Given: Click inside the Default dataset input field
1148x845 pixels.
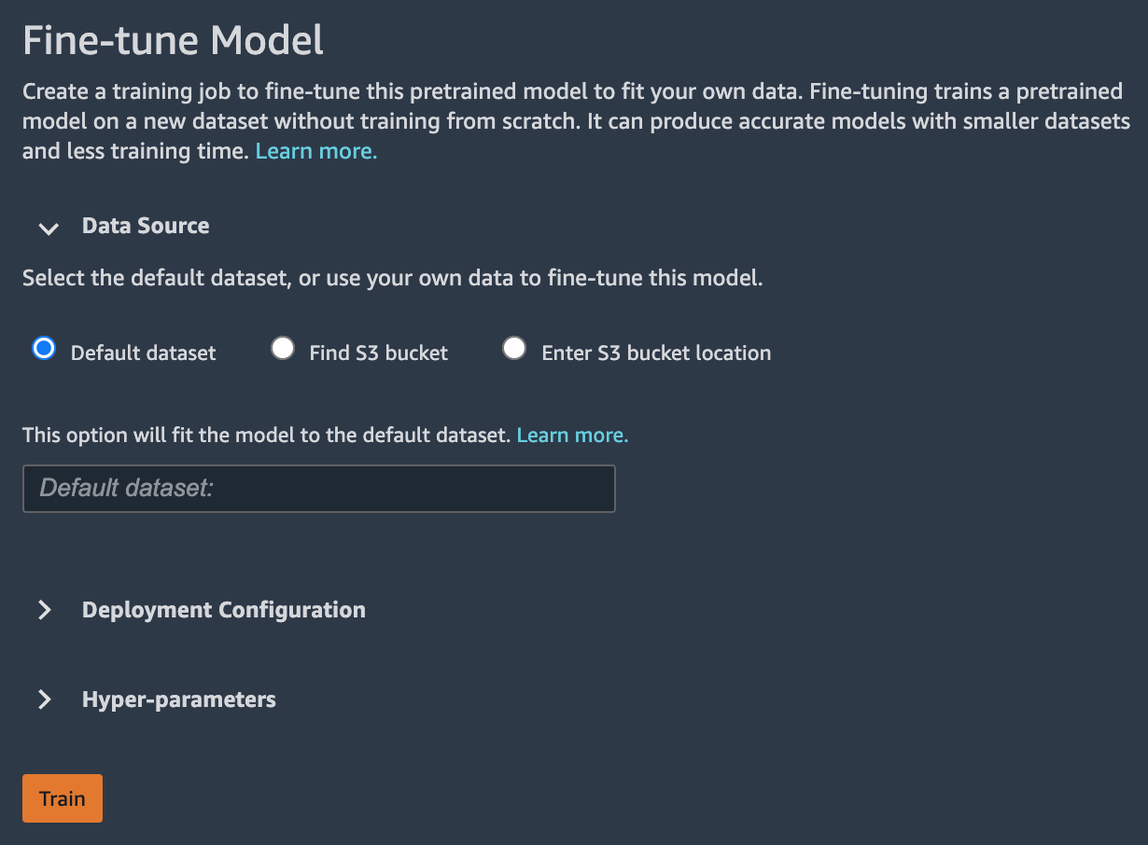Looking at the screenshot, I should 318,488.
